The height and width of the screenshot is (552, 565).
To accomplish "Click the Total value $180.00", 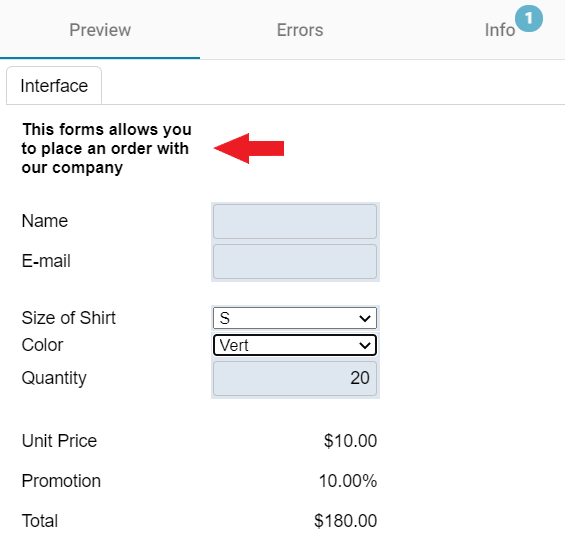I will [x=346, y=521].
